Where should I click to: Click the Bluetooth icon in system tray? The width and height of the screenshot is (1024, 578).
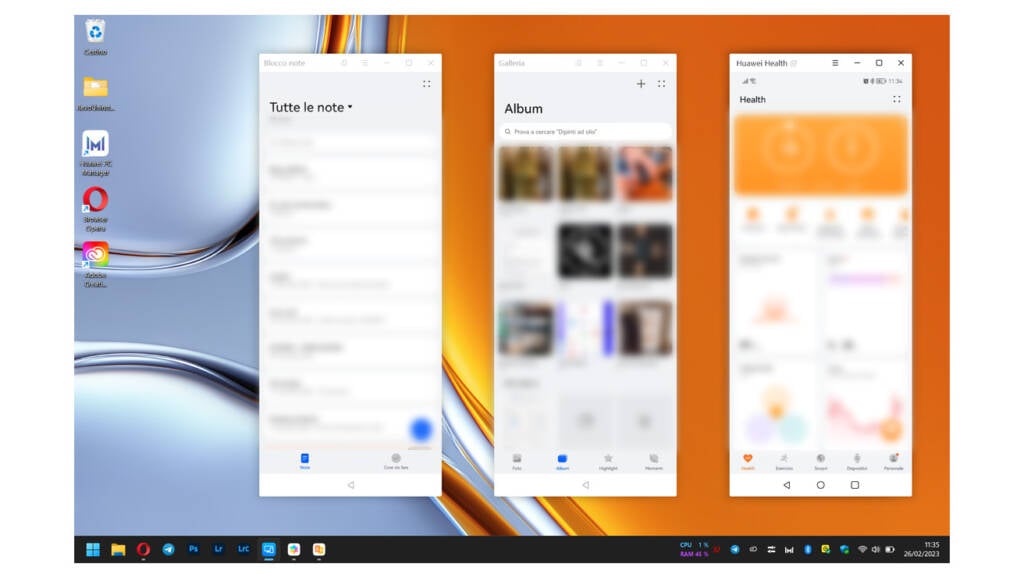click(x=808, y=549)
